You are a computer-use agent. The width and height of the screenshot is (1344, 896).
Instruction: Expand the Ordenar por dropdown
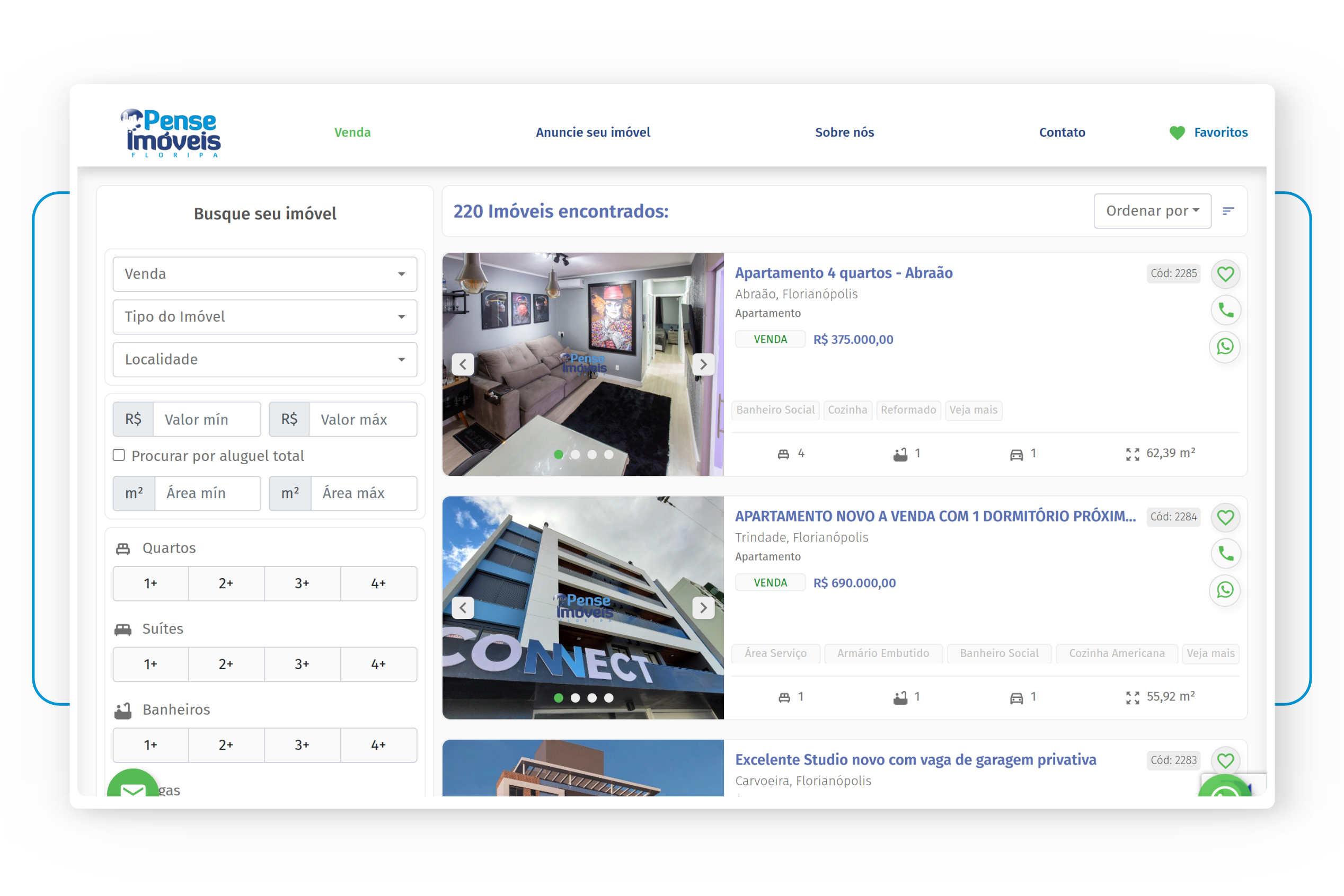[1152, 211]
